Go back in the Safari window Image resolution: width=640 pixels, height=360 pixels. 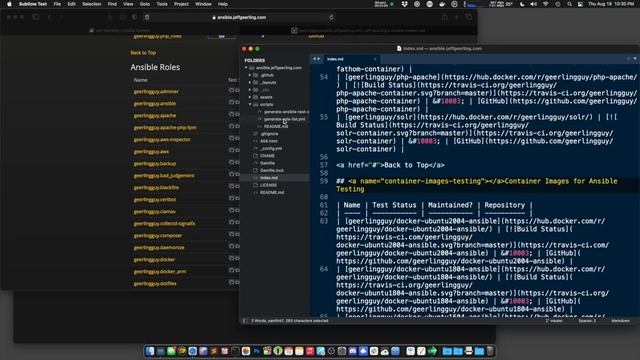[49, 17]
